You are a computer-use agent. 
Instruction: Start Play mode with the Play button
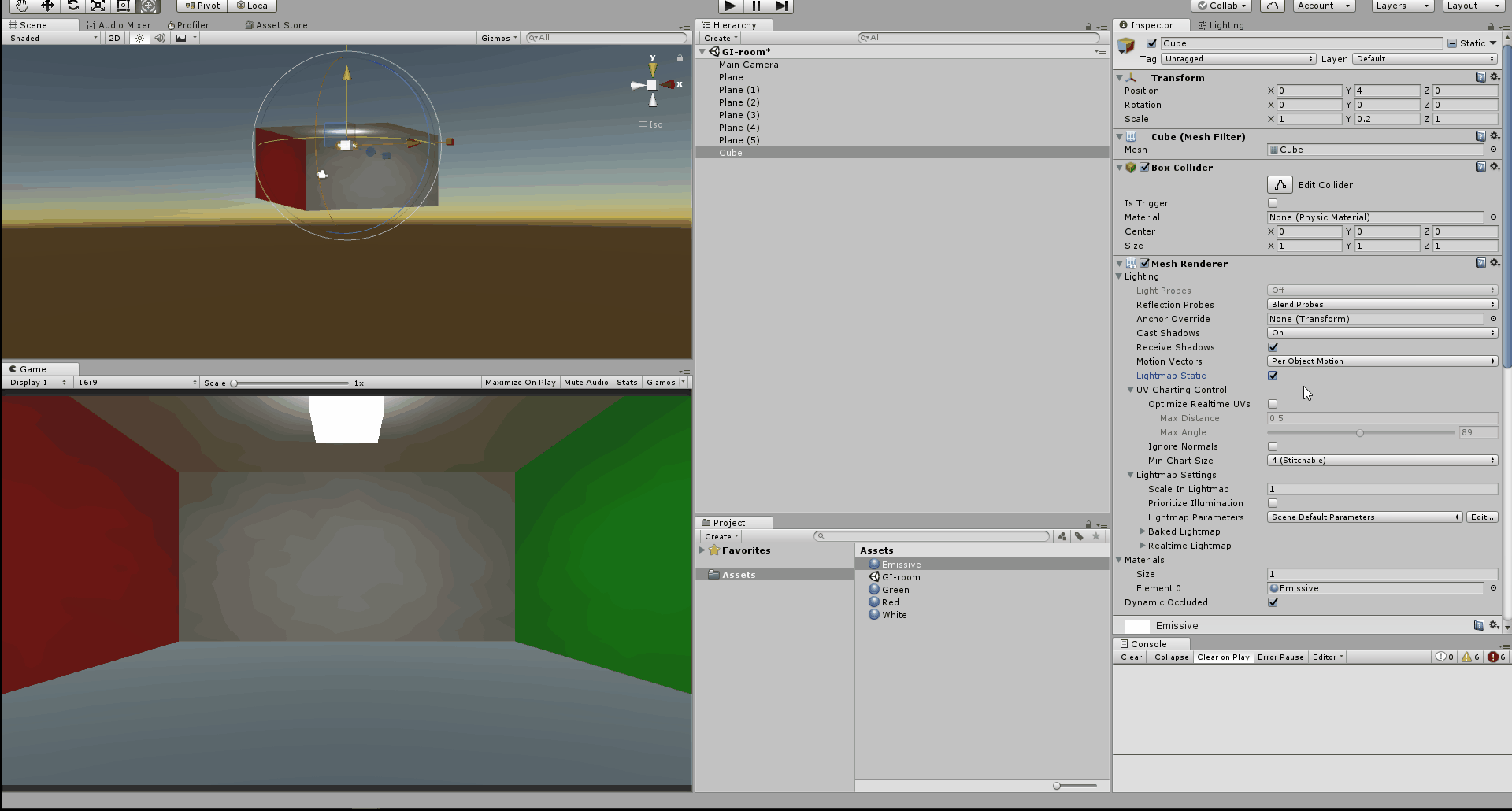tap(730, 6)
